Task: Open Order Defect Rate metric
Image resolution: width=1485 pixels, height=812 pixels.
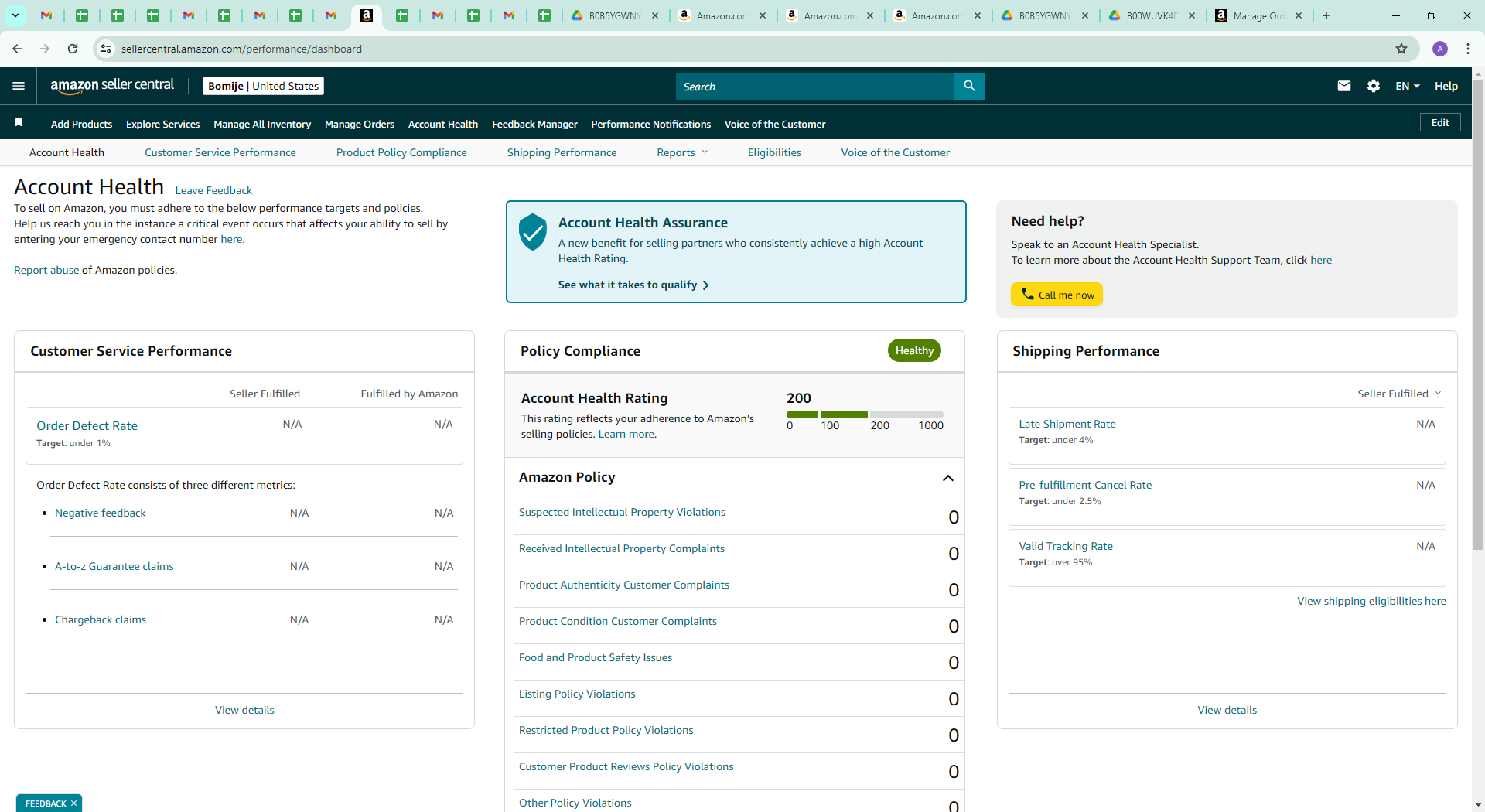Action: pyautogui.click(x=87, y=425)
